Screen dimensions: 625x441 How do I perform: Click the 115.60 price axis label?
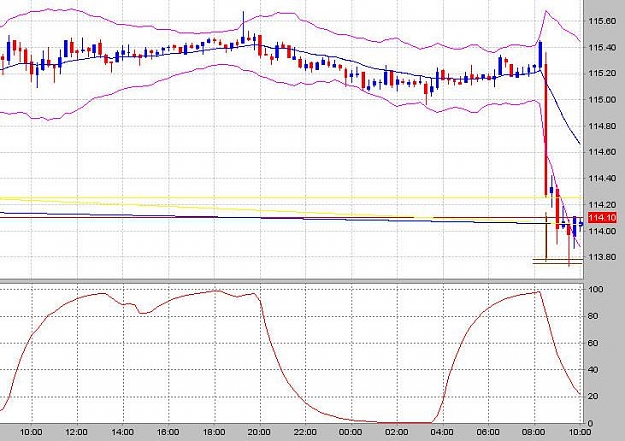602,21
